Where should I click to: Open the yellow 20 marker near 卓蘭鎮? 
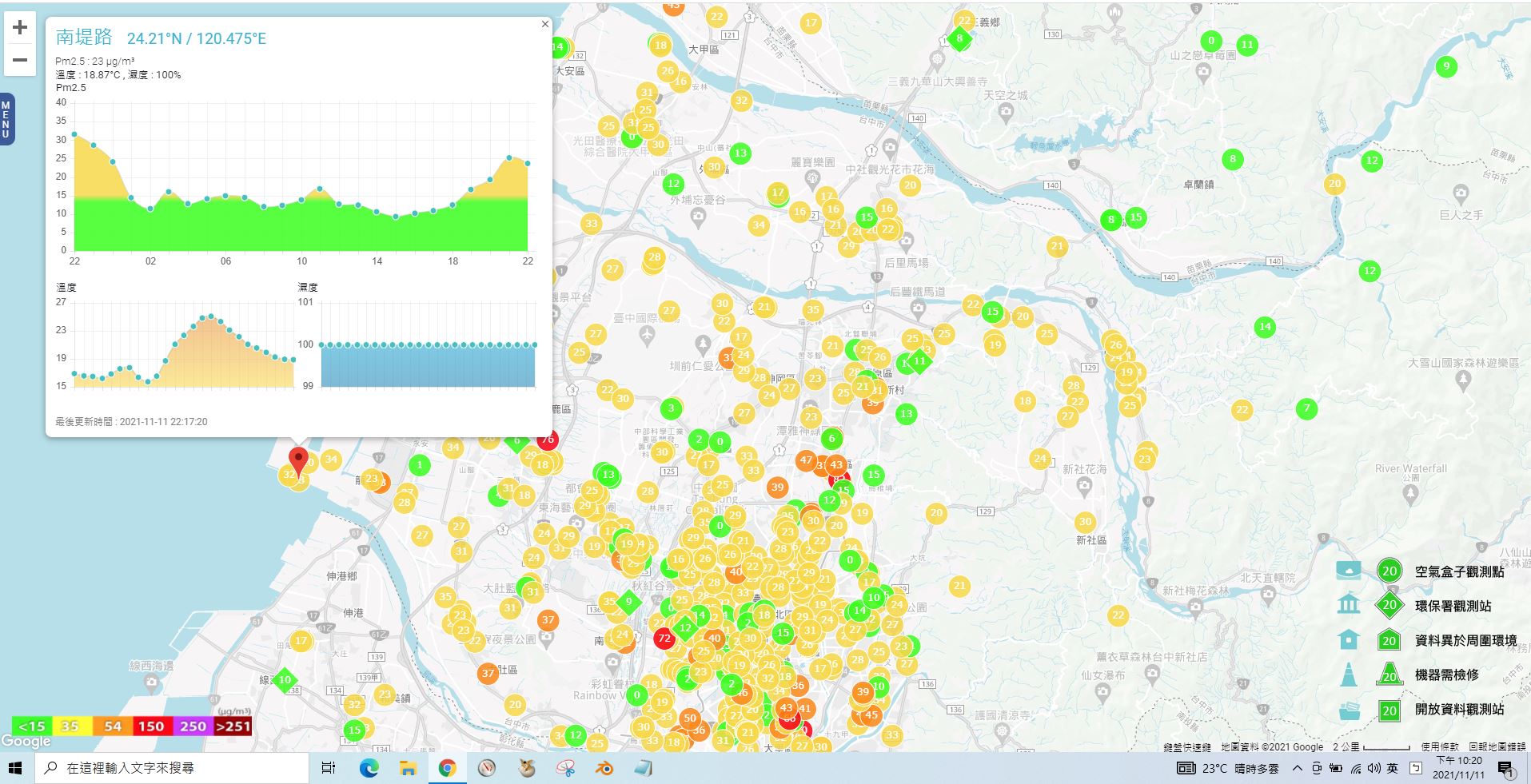[1334, 184]
